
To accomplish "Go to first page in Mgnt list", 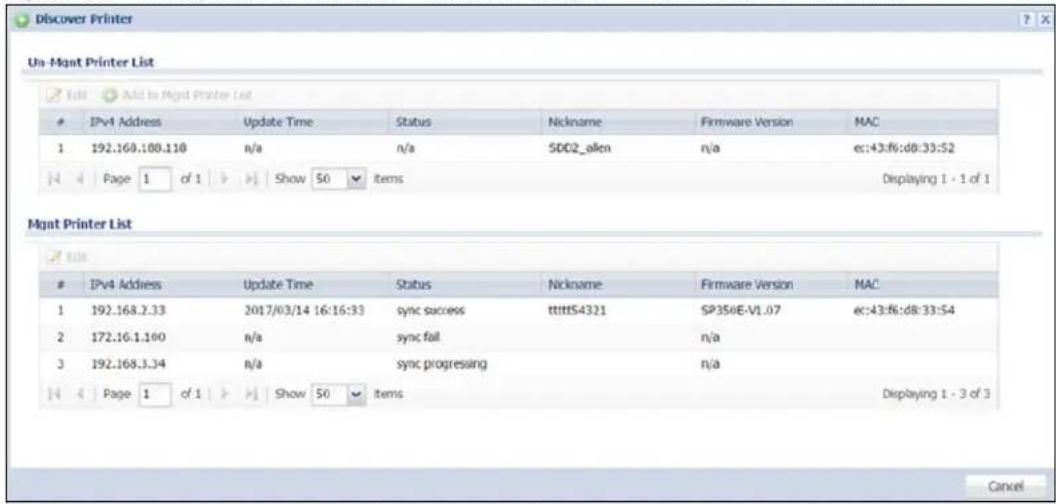I will click(53, 393).
